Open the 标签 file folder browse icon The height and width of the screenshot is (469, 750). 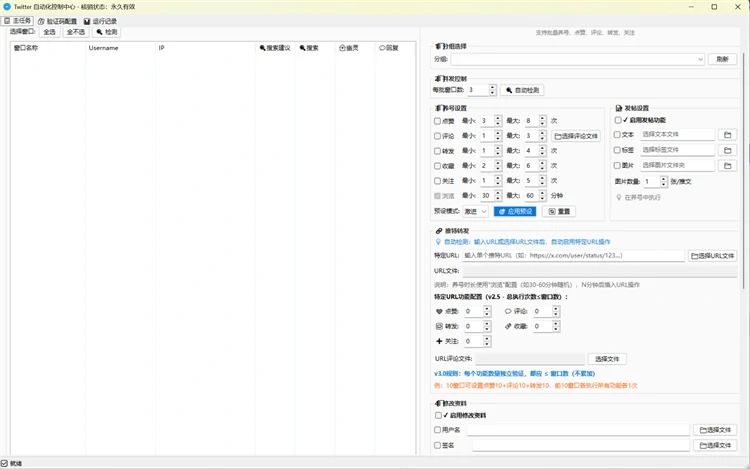pos(728,150)
